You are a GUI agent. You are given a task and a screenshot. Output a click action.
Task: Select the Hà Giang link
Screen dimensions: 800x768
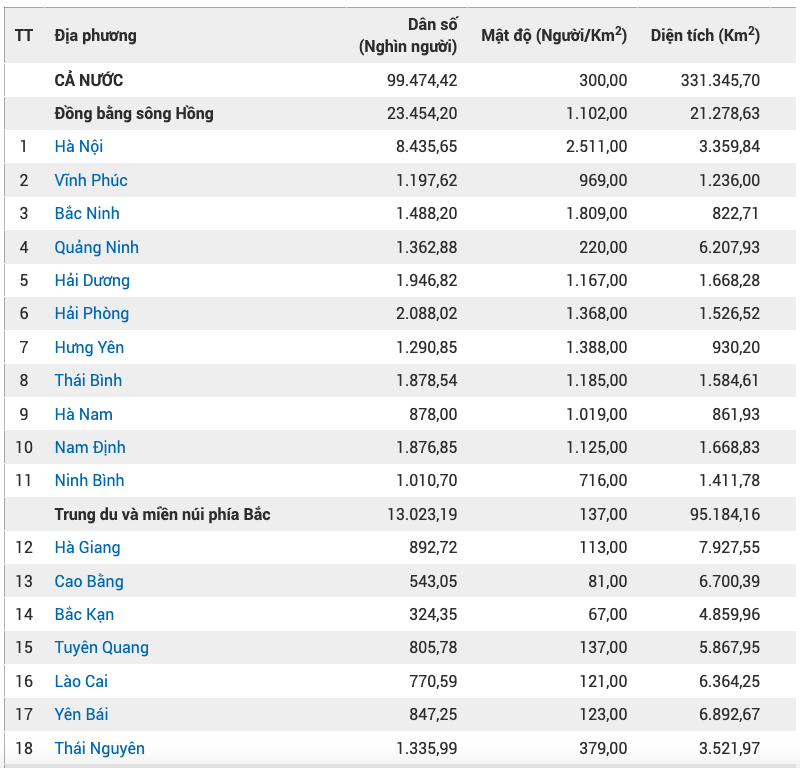point(87,547)
